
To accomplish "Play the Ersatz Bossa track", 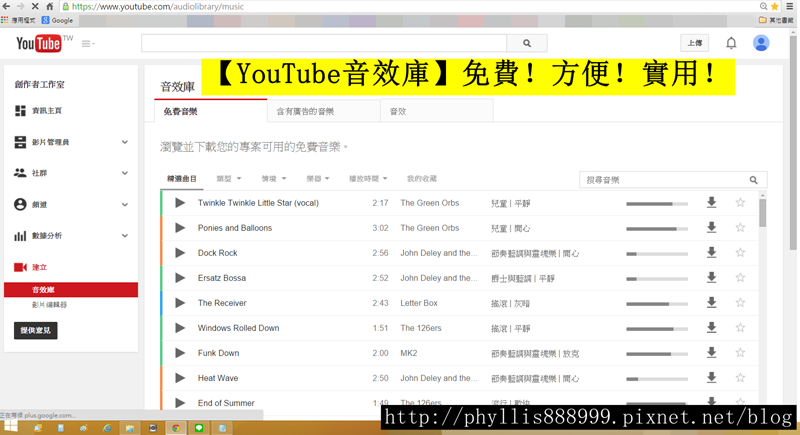I will click(180, 277).
